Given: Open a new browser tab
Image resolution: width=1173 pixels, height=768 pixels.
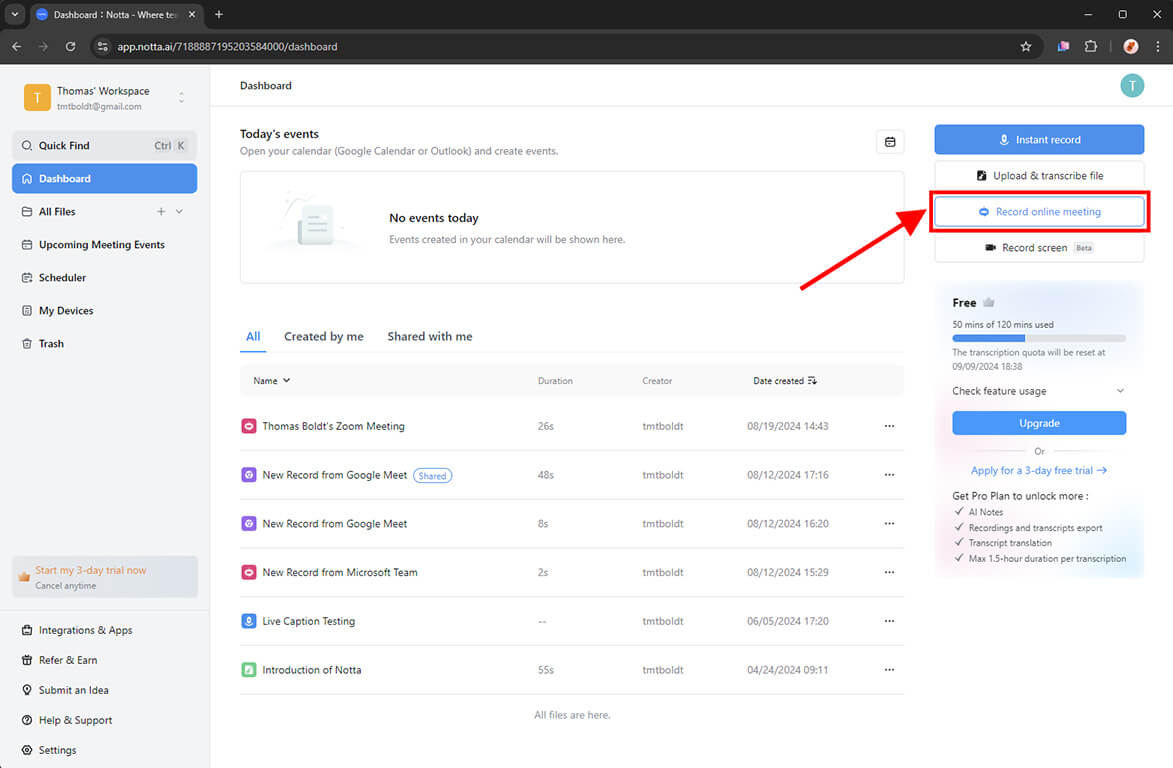Looking at the screenshot, I should click(x=218, y=14).
